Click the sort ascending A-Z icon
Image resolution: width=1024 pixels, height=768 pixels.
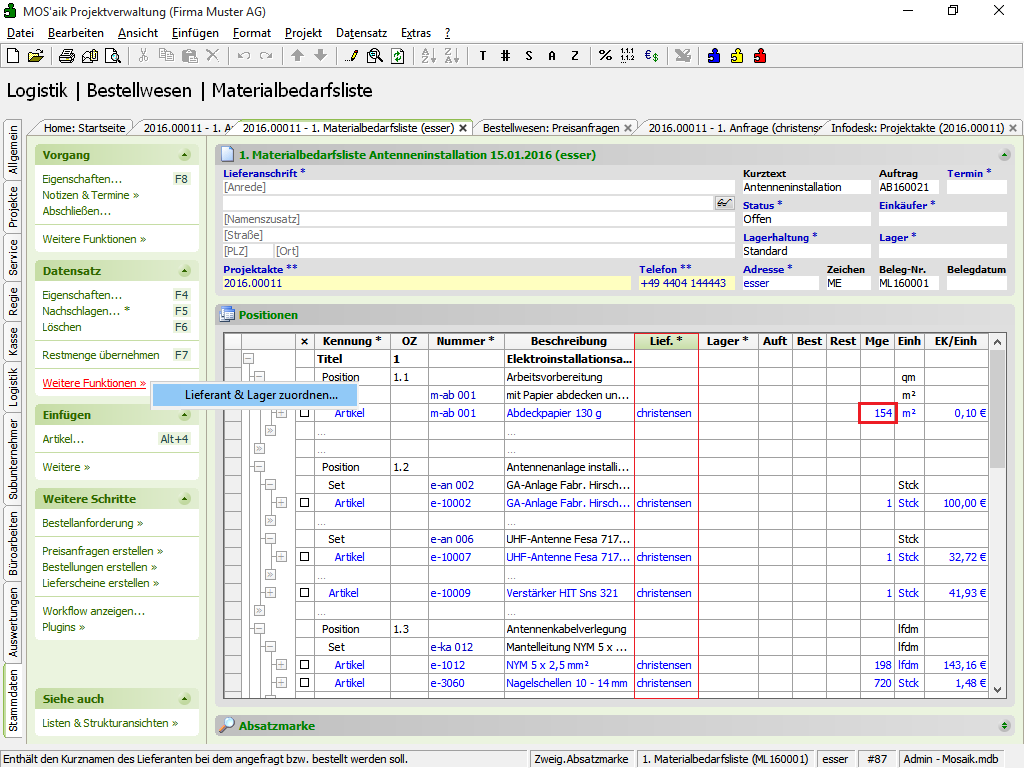pos(428,56)
